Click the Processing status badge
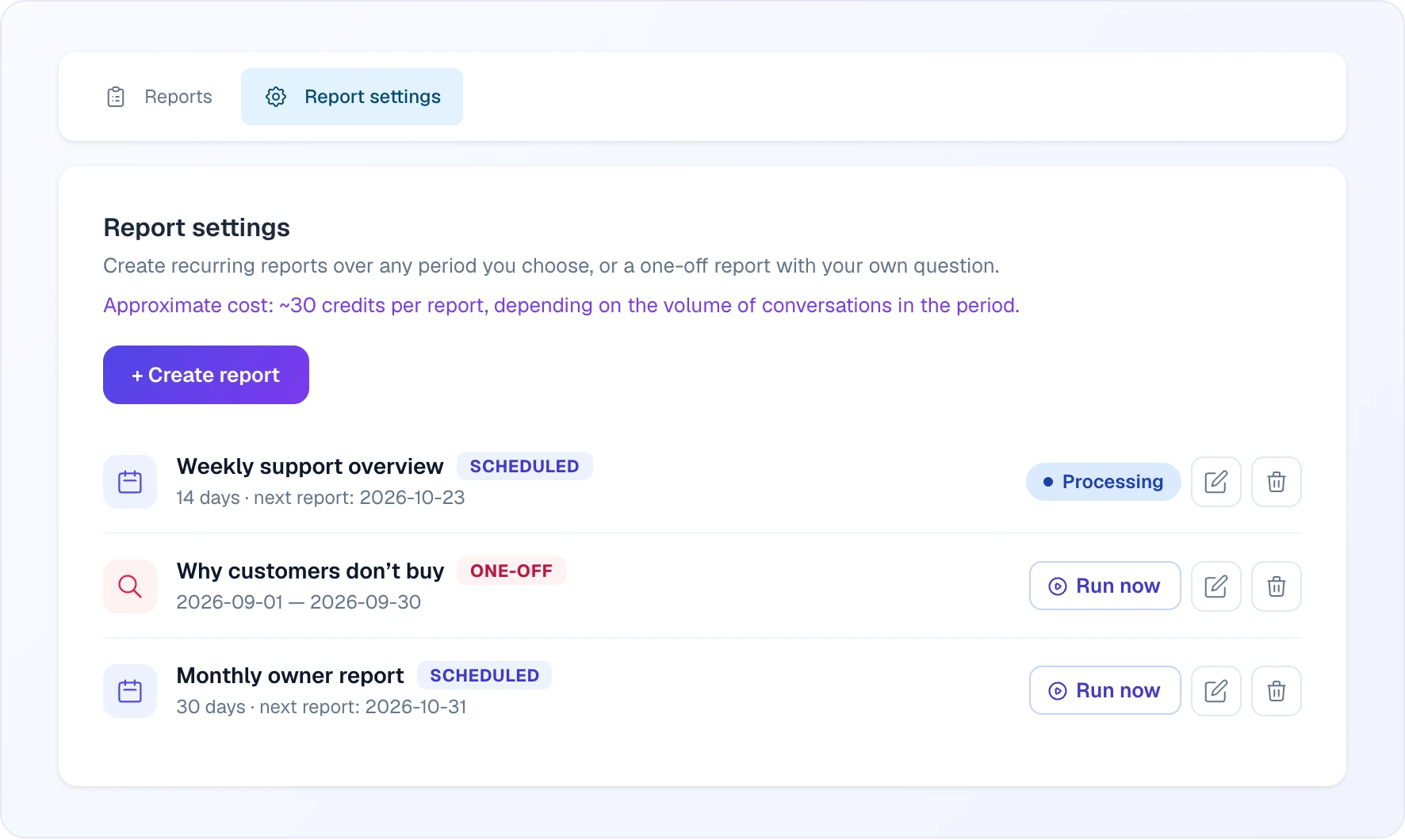The height and width of the screenshot is (840, 1405). coord(1104,482)
